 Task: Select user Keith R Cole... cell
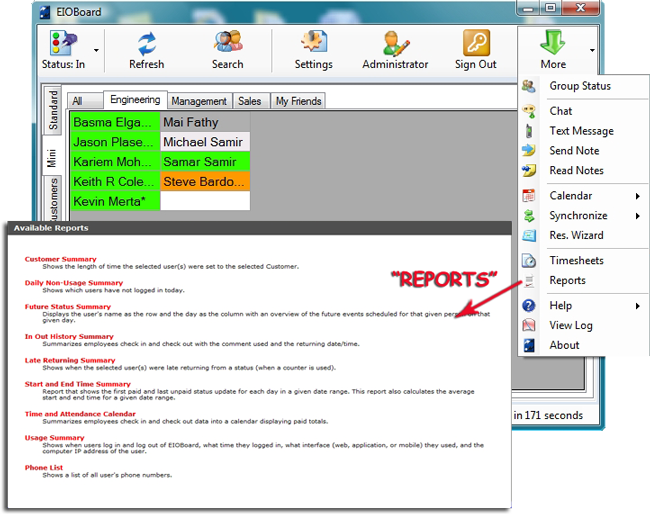point(115,182)
